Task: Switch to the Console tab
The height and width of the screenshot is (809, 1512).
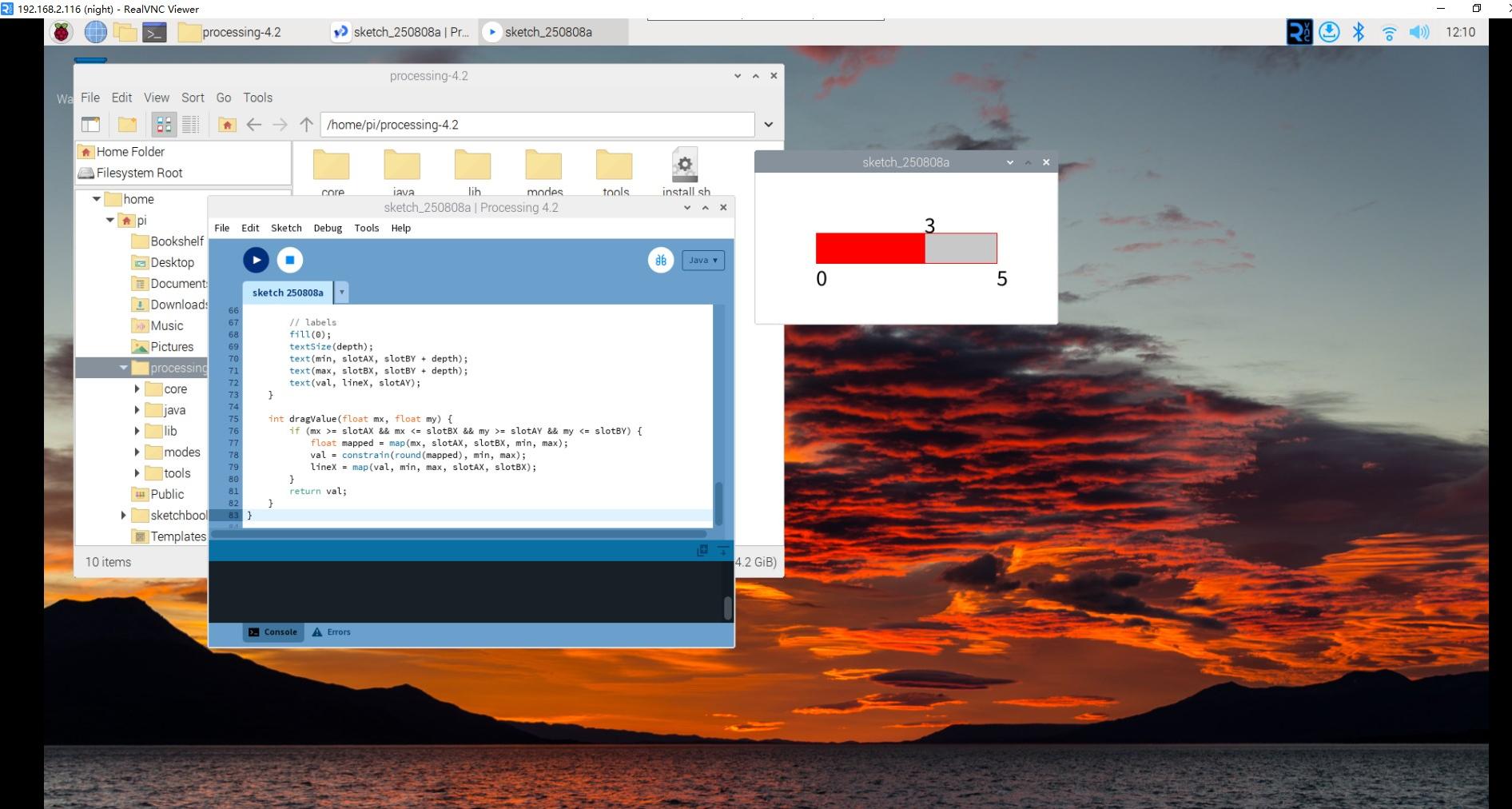Action: pyautogui.click(x=273, y=632)
